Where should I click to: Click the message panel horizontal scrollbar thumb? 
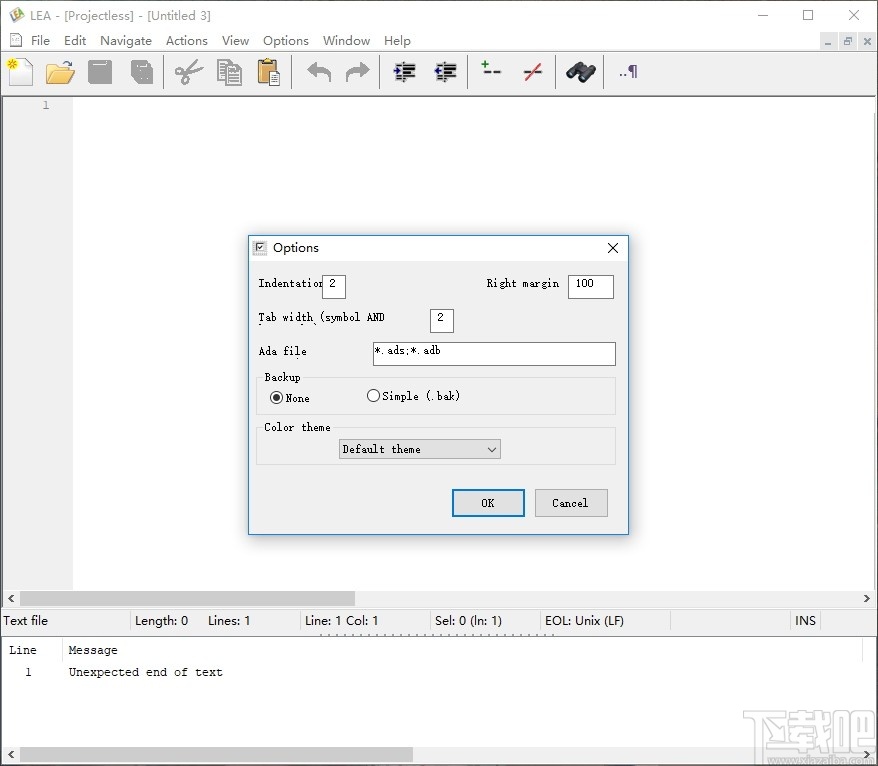pyautogui.click(x=216, y=754)
